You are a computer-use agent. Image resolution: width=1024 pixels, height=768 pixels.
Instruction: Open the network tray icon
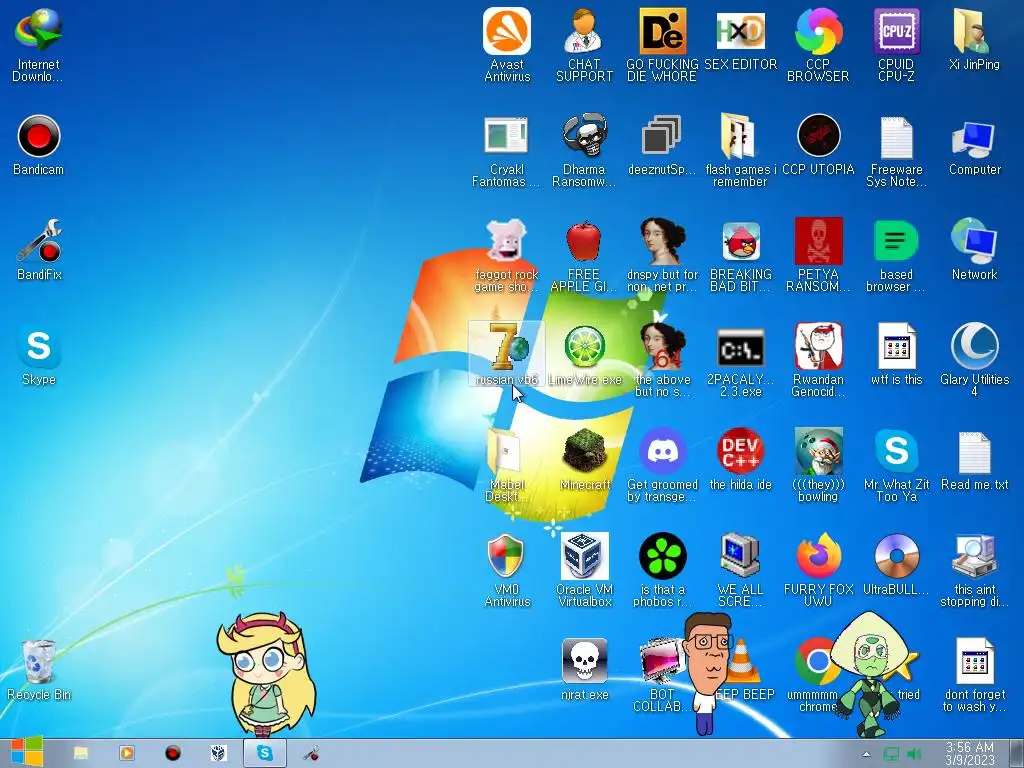pyautogui.click(x=891, y=754)
